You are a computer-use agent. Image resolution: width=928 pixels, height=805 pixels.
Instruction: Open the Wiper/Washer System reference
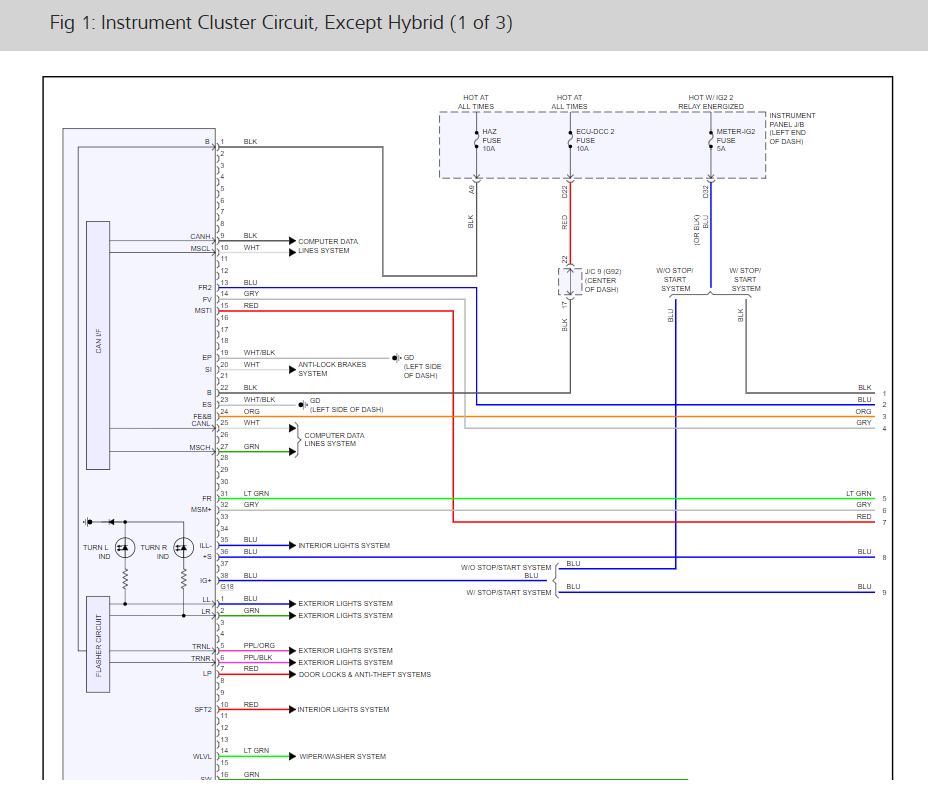(342, 757)
